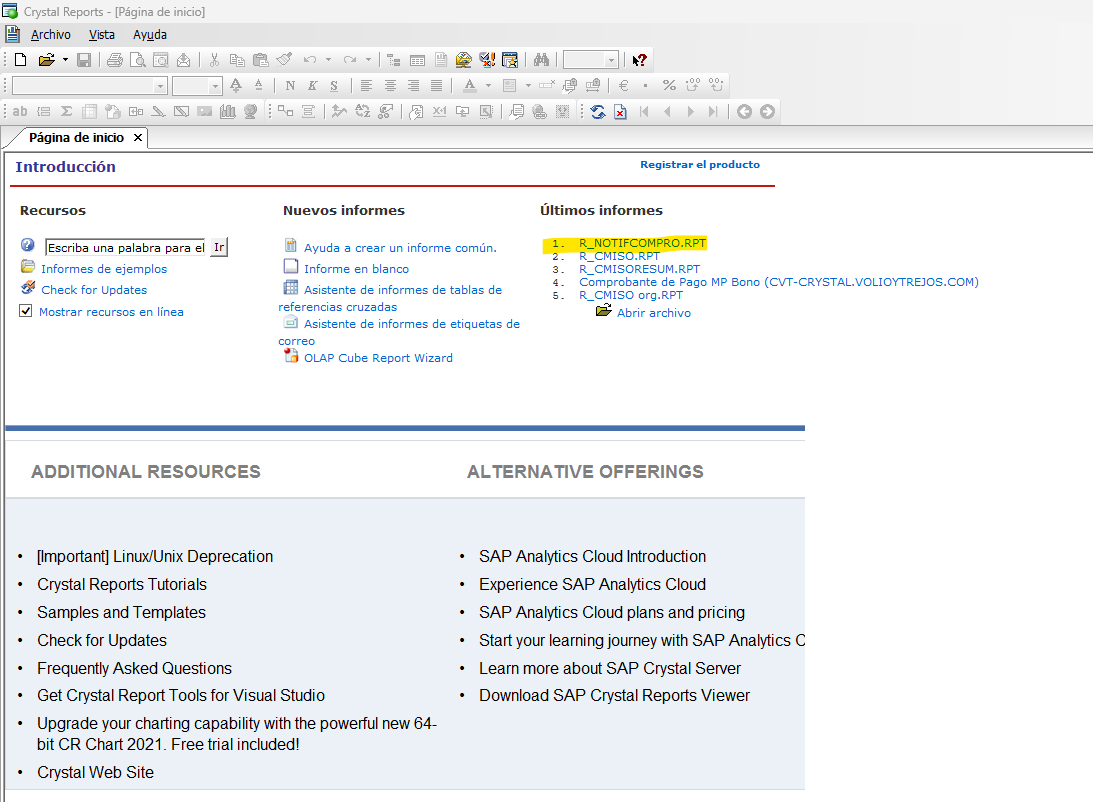Open the Redo history dropdown arrow
This screenshot has height=802, width=1093.
click(x=368, y=60)
